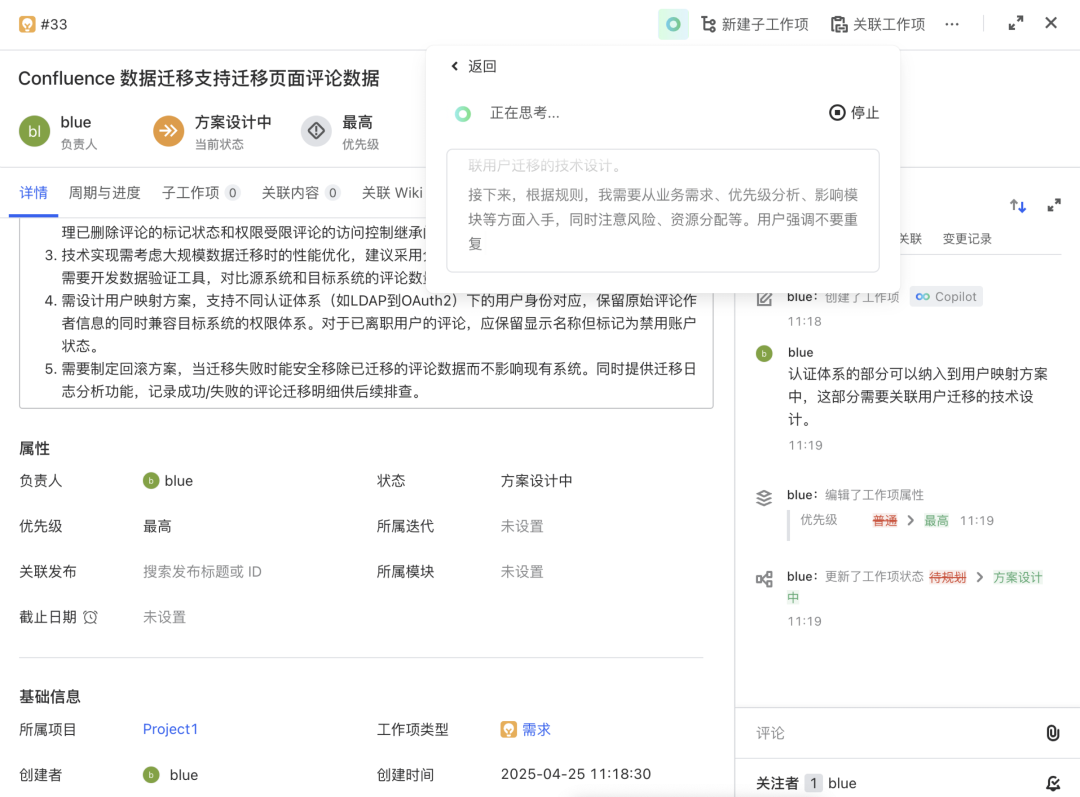Click the struck-through 待规划 old status
The width and height of the screenshot is (1080, 797).
click(948, 577)
